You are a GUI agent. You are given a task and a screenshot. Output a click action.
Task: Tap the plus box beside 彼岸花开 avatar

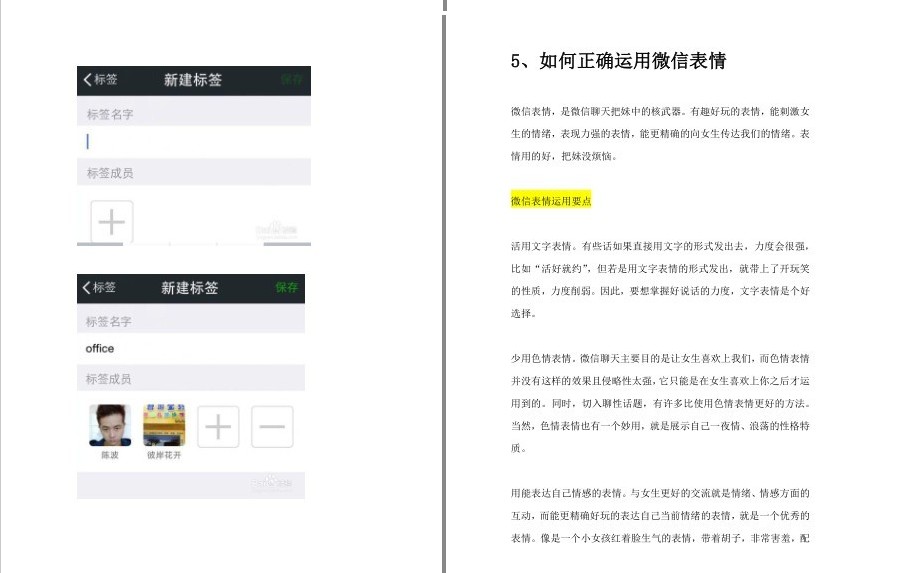[218, 427]
